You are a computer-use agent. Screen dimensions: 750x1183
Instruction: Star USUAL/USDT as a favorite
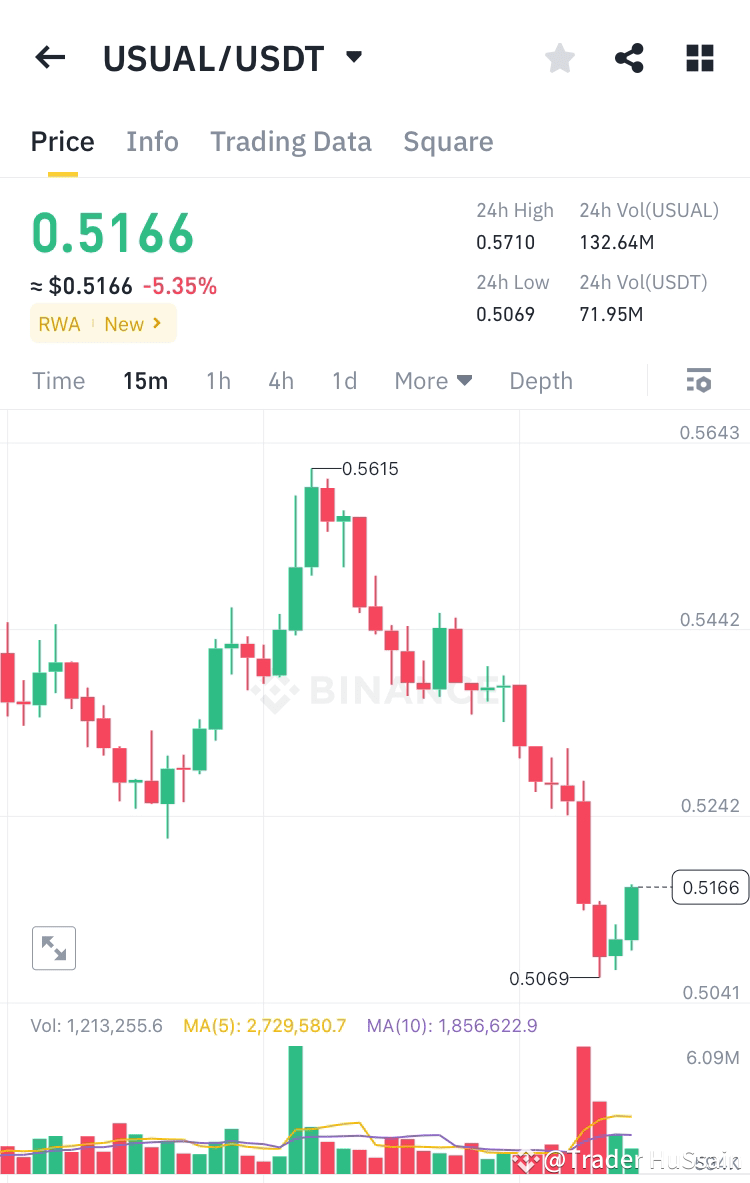click(x=559, y=58)
